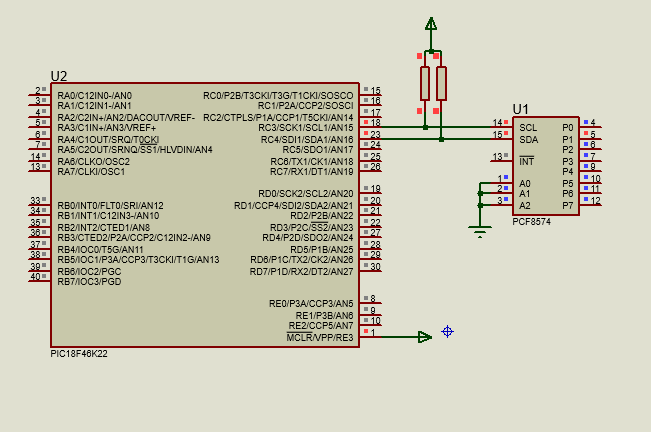Screen dimensions: 651x432
Task: Click the RC3/SCK1/SCL1/AN15 pin label
Action: click(306, 128)
